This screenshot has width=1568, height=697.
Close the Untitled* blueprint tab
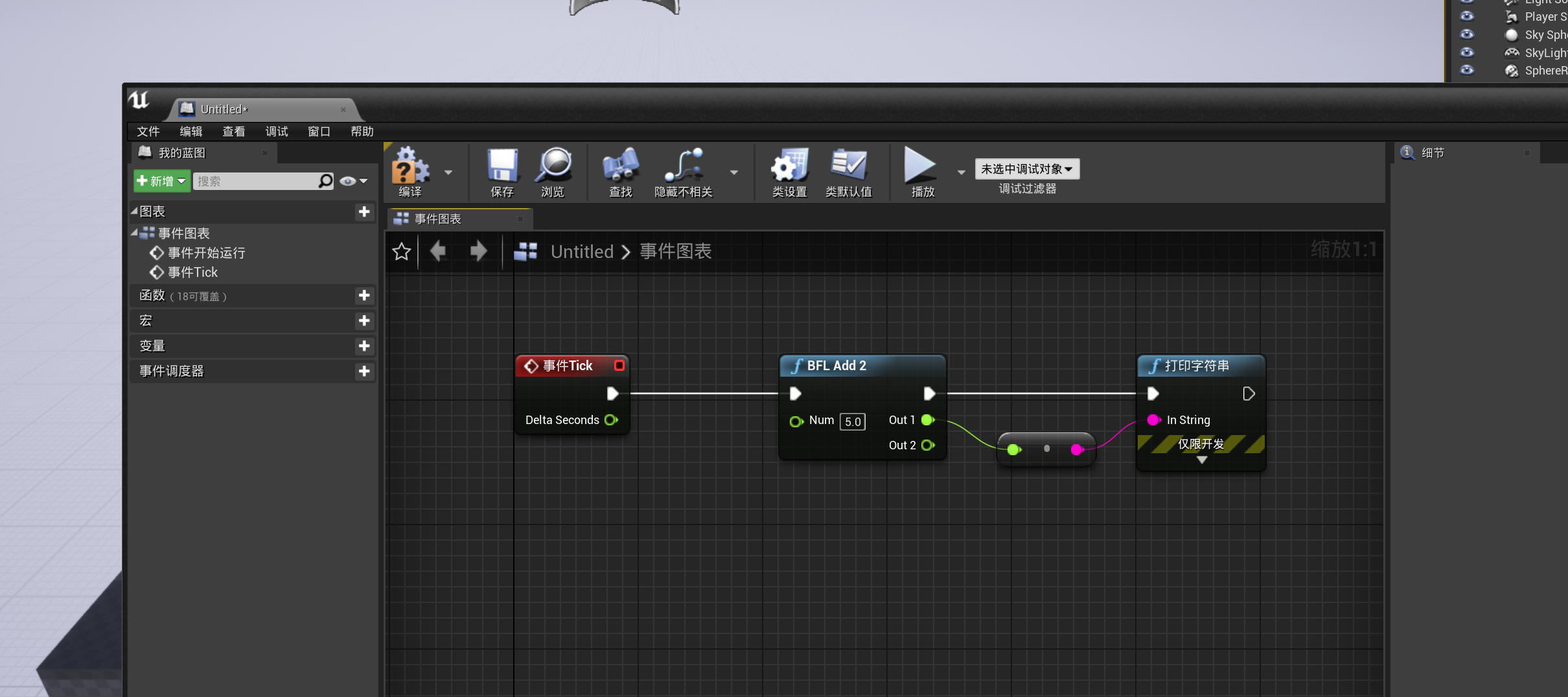(x=343, y=110)
